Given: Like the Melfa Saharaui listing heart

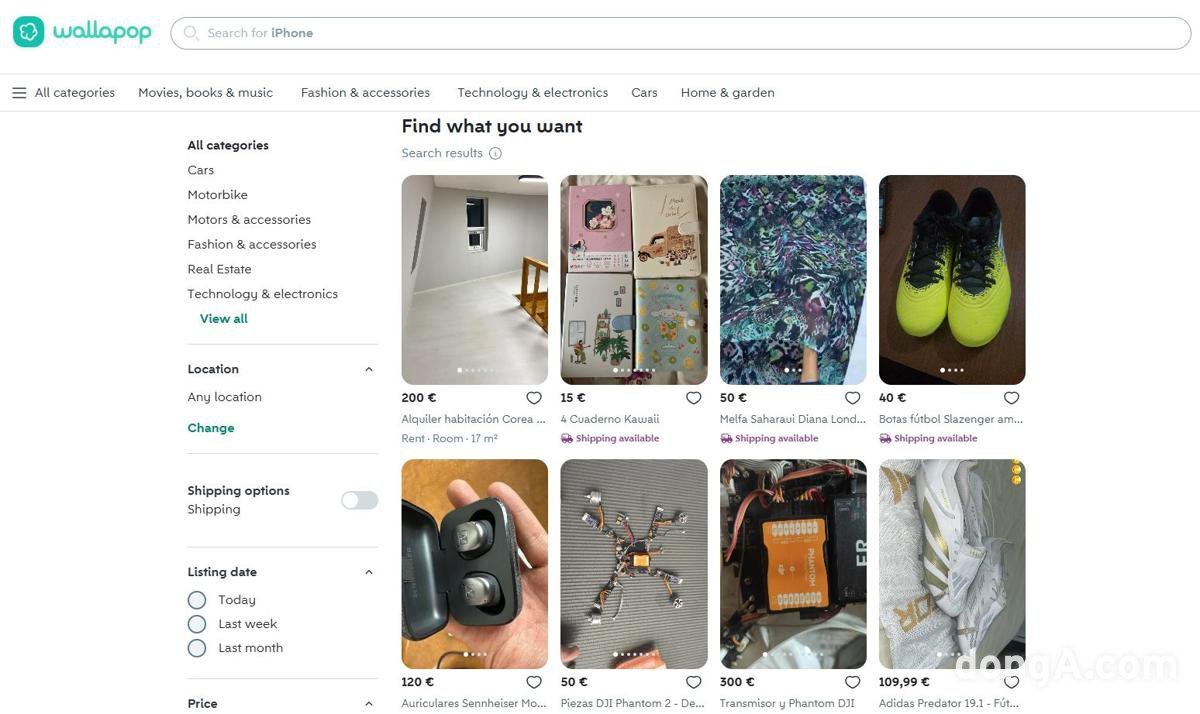Looking at the screenshot, I should tap(852, 398).
